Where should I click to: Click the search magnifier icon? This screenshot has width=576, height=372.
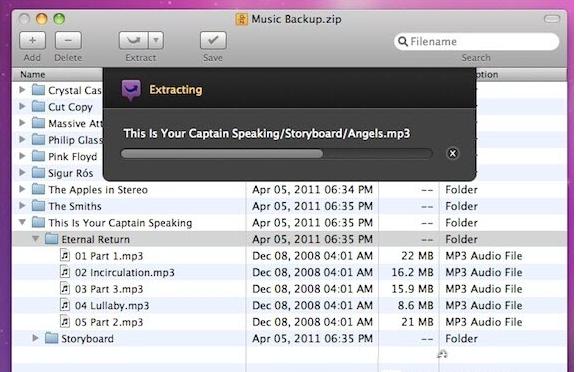(403, 41)
